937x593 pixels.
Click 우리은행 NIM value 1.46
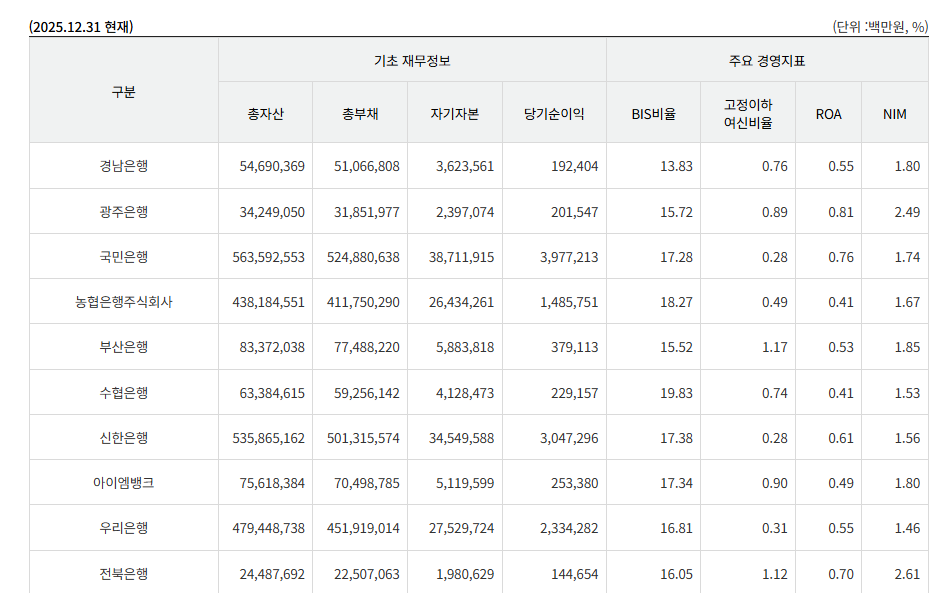907,528
